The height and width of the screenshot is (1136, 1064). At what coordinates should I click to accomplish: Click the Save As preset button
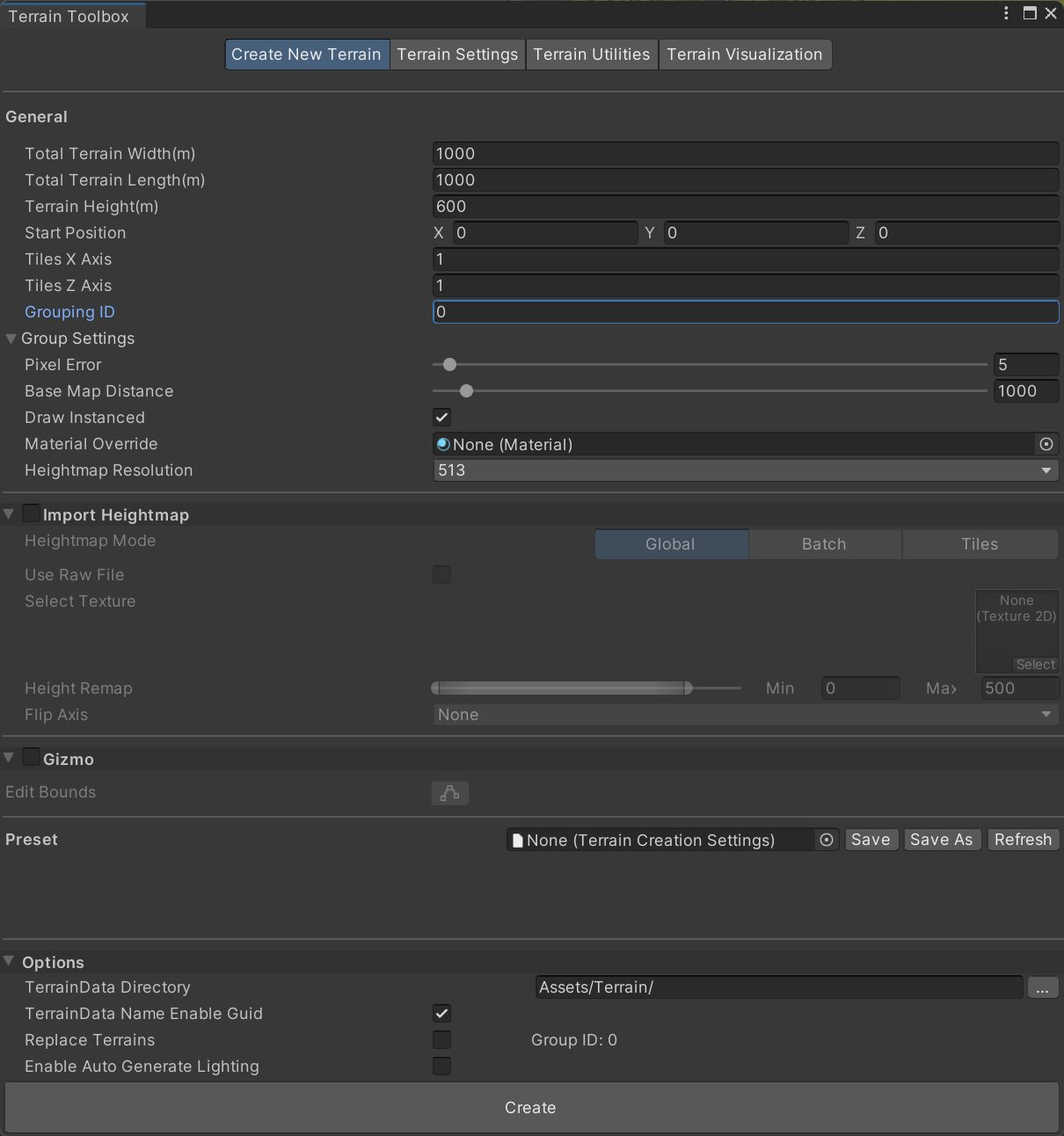[941, 840]
